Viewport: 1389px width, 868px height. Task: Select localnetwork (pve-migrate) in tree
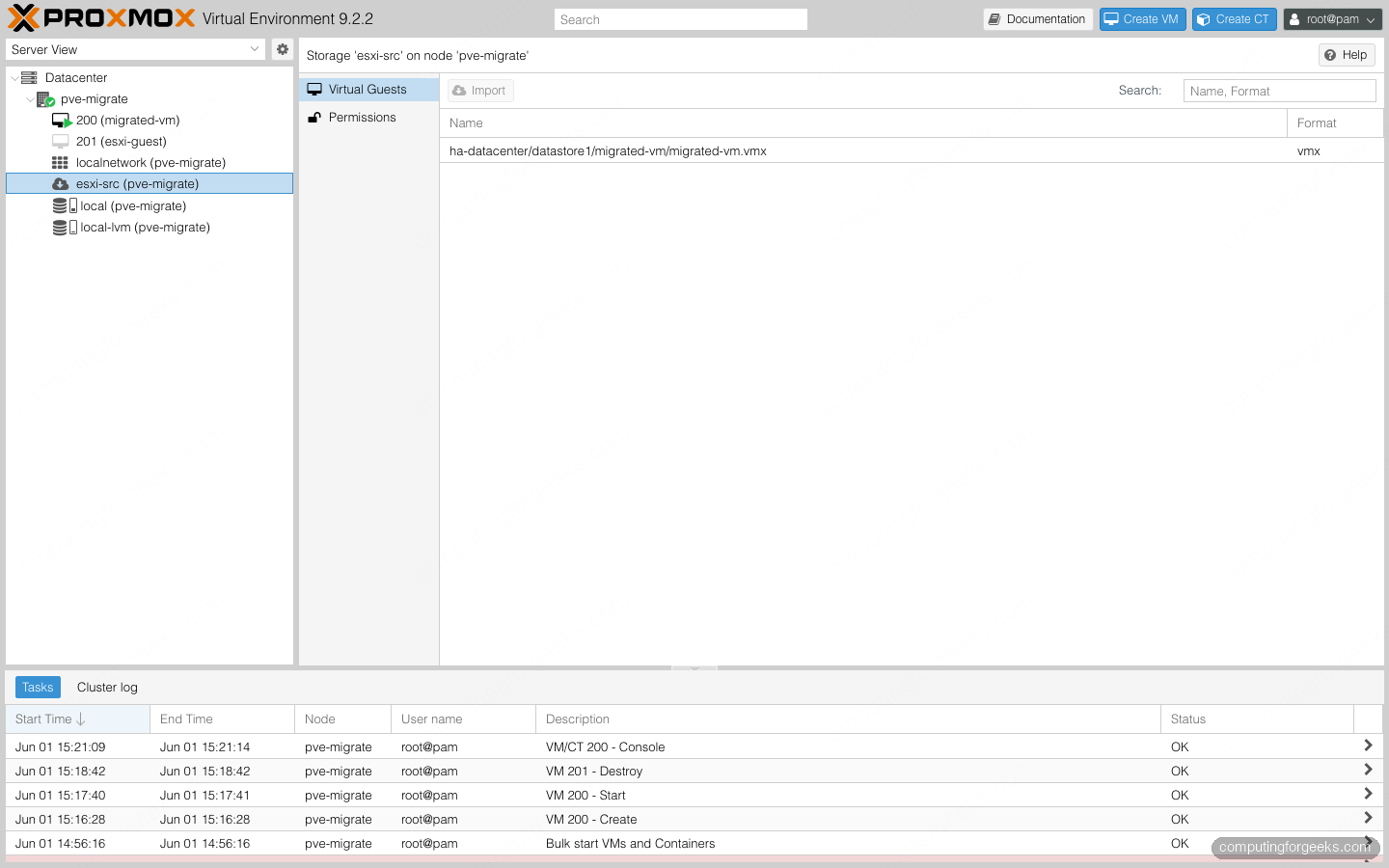coord(150,163)
